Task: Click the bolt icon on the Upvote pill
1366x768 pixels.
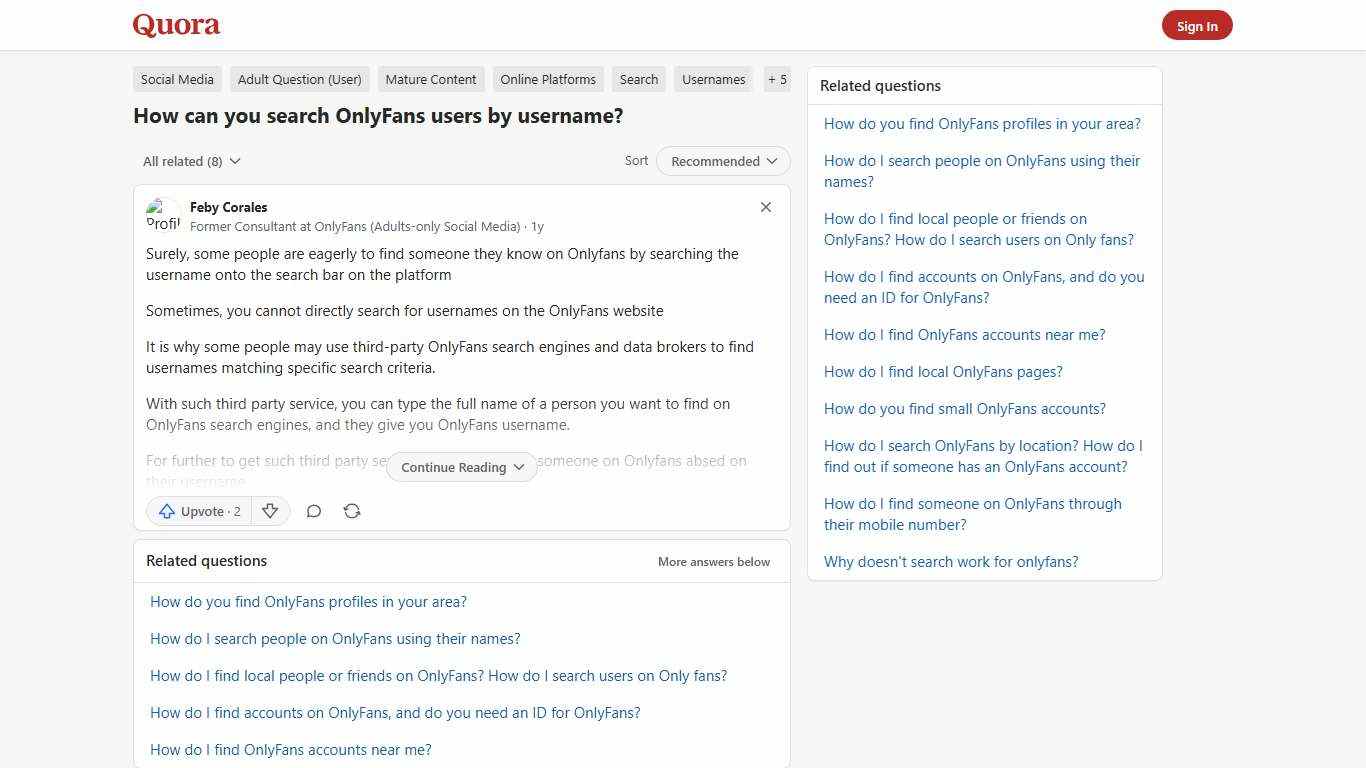Action: point(167,511)
